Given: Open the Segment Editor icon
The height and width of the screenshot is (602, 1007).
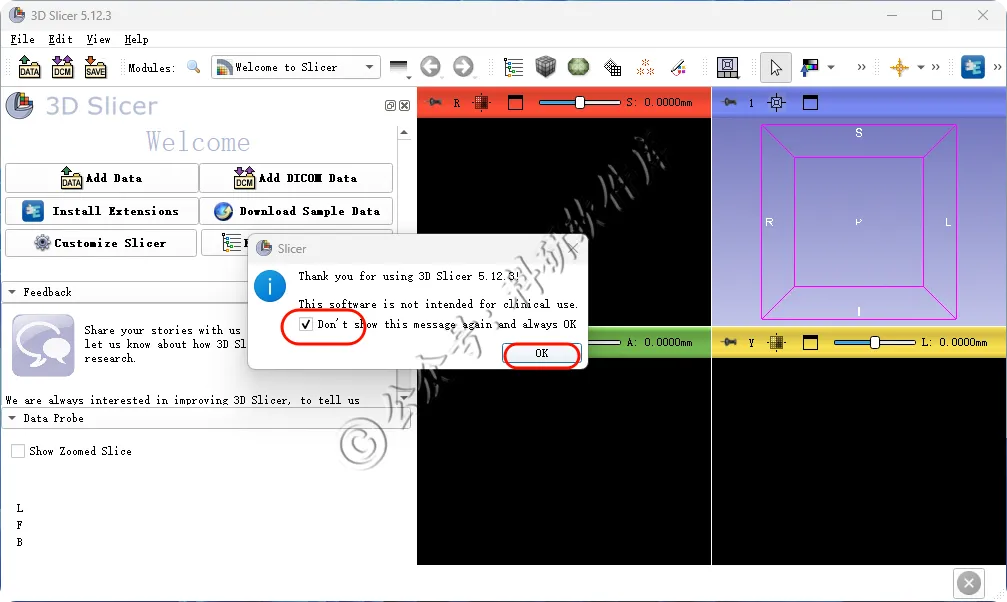Looking at the screenshot, I should click(x=678, y=67).
